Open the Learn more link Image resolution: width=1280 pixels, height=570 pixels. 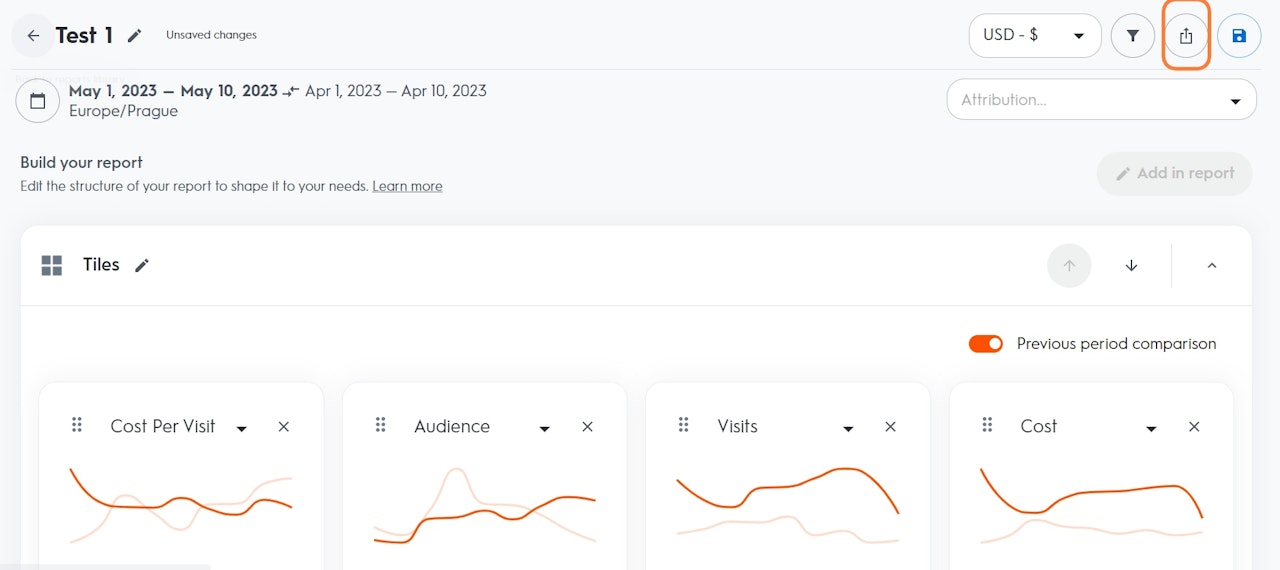[407, 186]
